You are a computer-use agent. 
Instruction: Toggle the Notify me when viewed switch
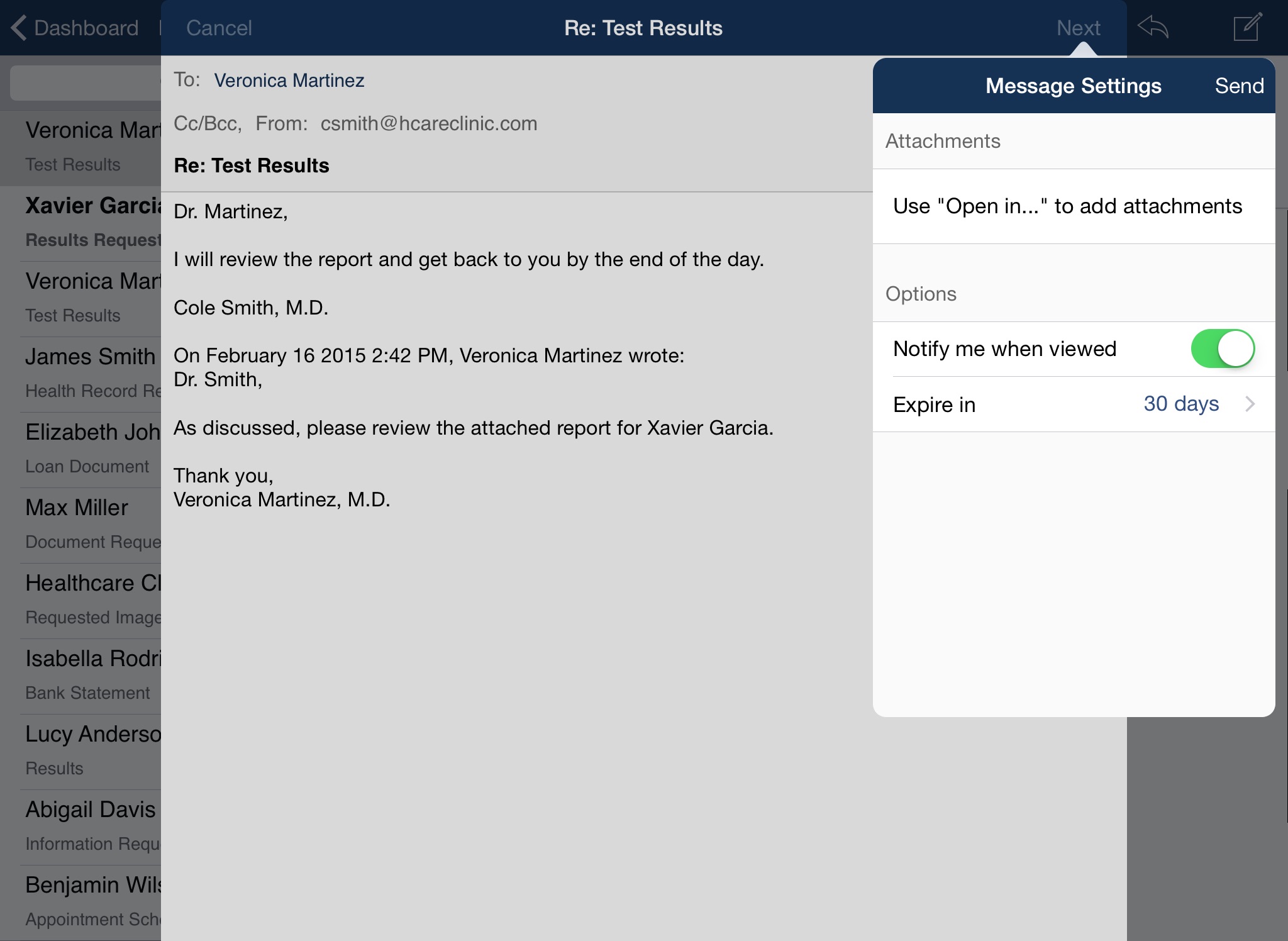(x=1222, y=348)
